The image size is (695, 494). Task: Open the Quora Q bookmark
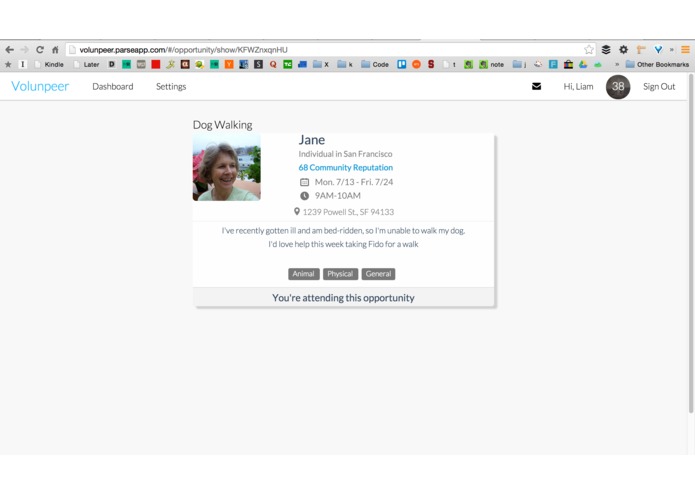coord(273,64)
